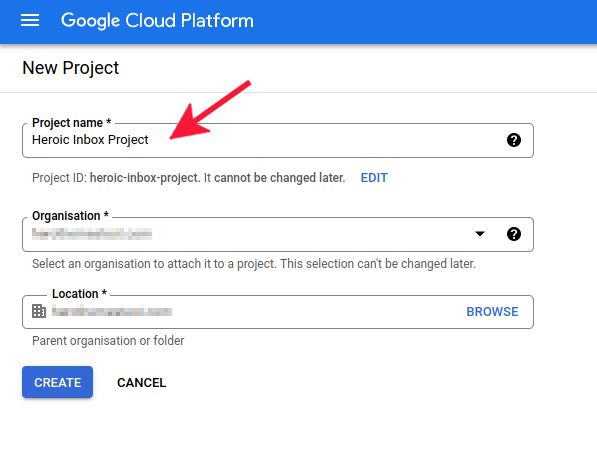The height and width of the screenshot is (462, 597).
Task: Click the 'Location *' label
Action: click(x=79, y=294)
